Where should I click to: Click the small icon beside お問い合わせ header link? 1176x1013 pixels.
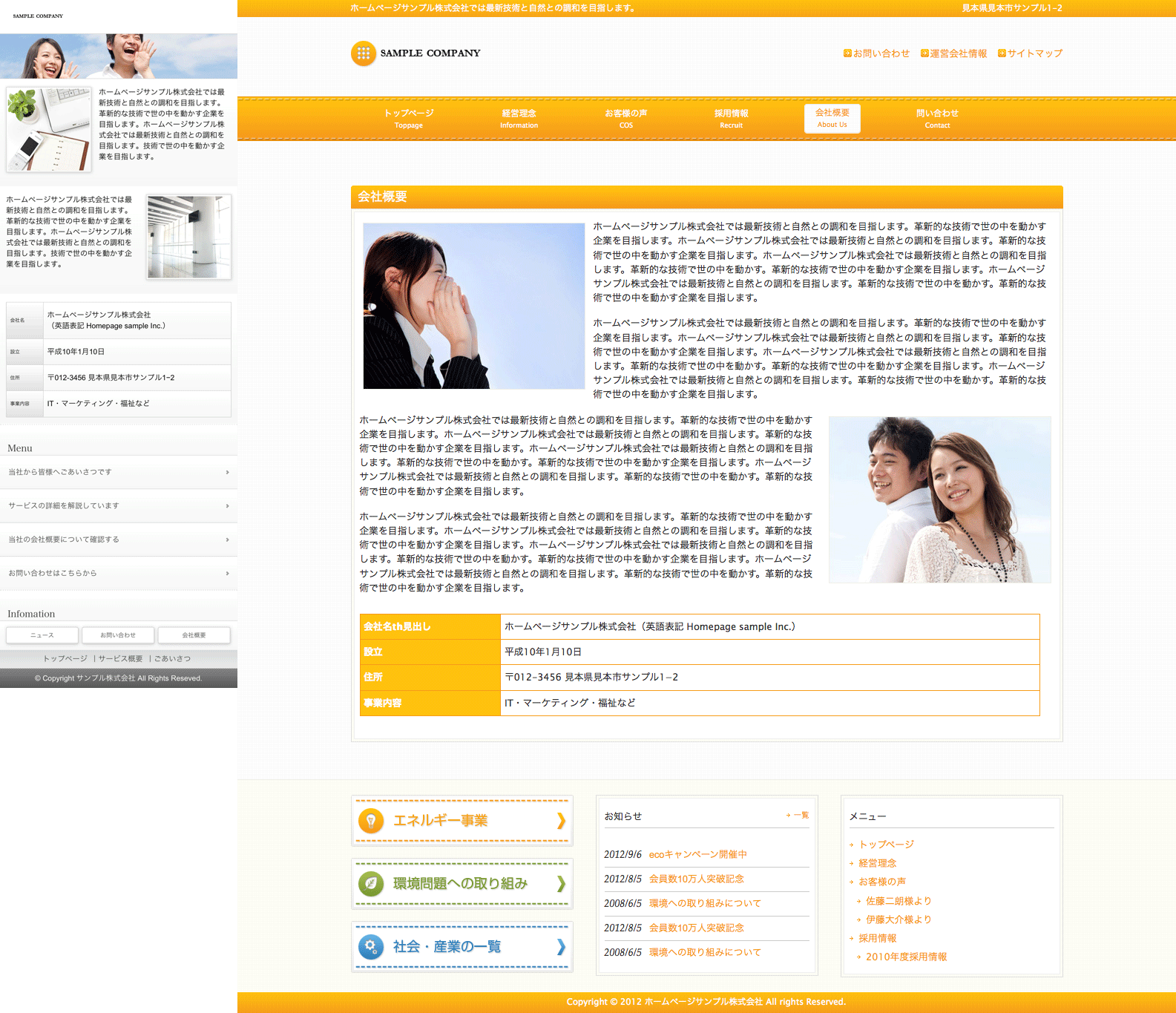click(x=847, y=53)
